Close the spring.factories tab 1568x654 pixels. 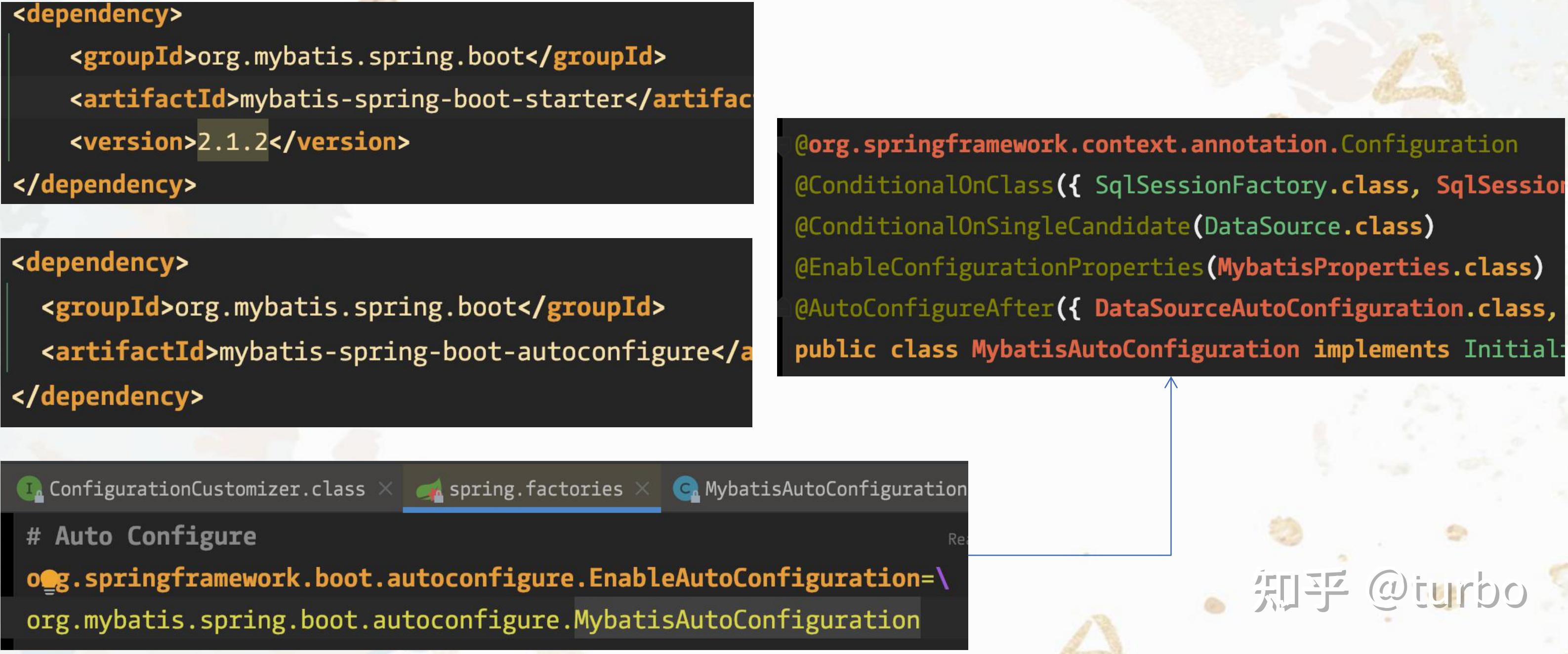[643, 488]
